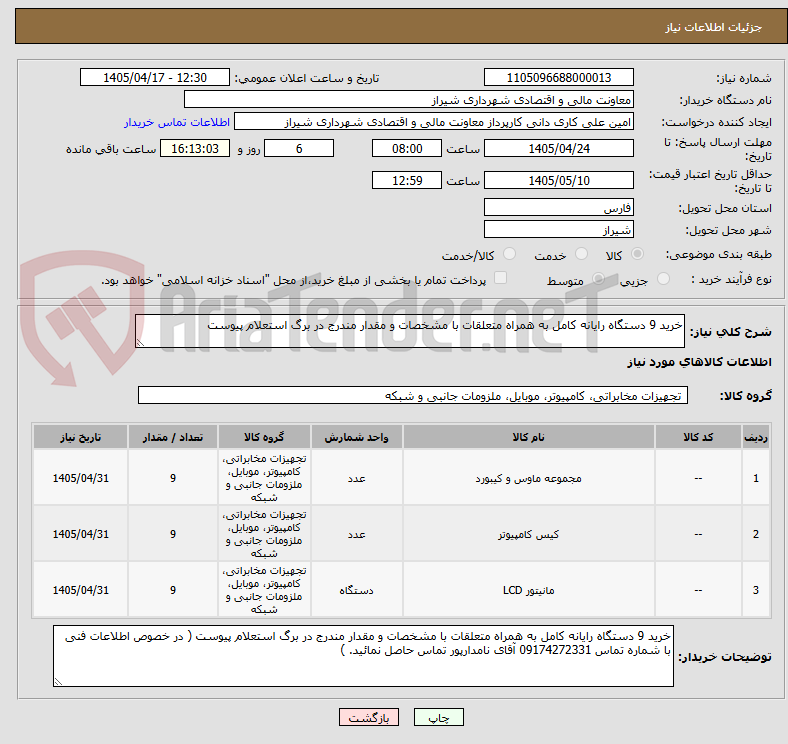Image resolution: width=788 pixels, height=744 pixels.
Task: Toggle the Islamic treasury bonds payment checkbox
Action: point(501,277)
